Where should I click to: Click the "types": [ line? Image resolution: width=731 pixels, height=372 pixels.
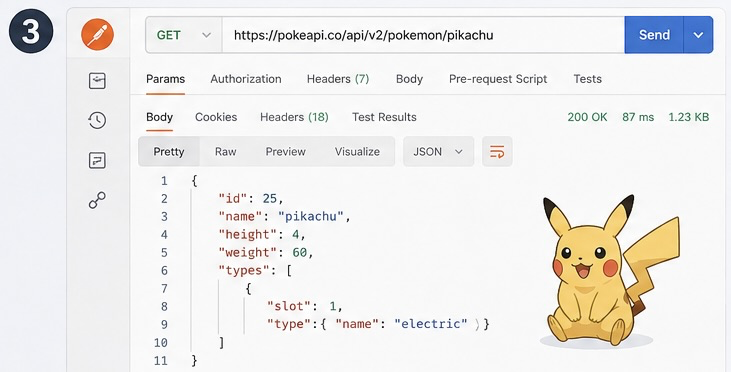click(x=255, y=270)
